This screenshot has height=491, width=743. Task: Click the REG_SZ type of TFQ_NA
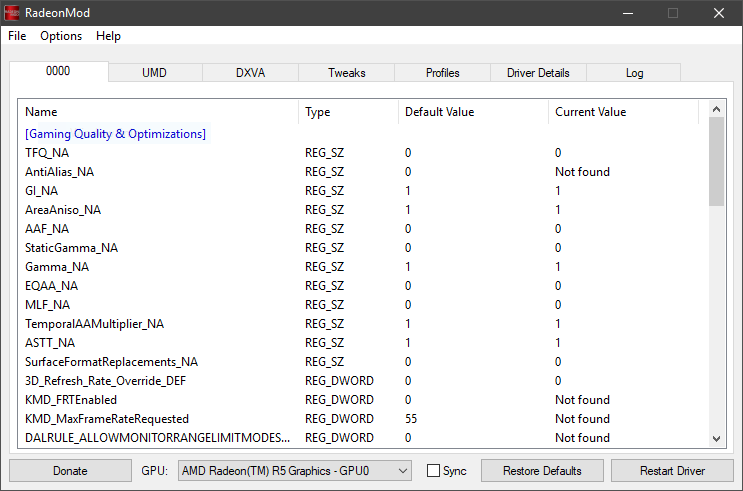(x=325, y=153)
